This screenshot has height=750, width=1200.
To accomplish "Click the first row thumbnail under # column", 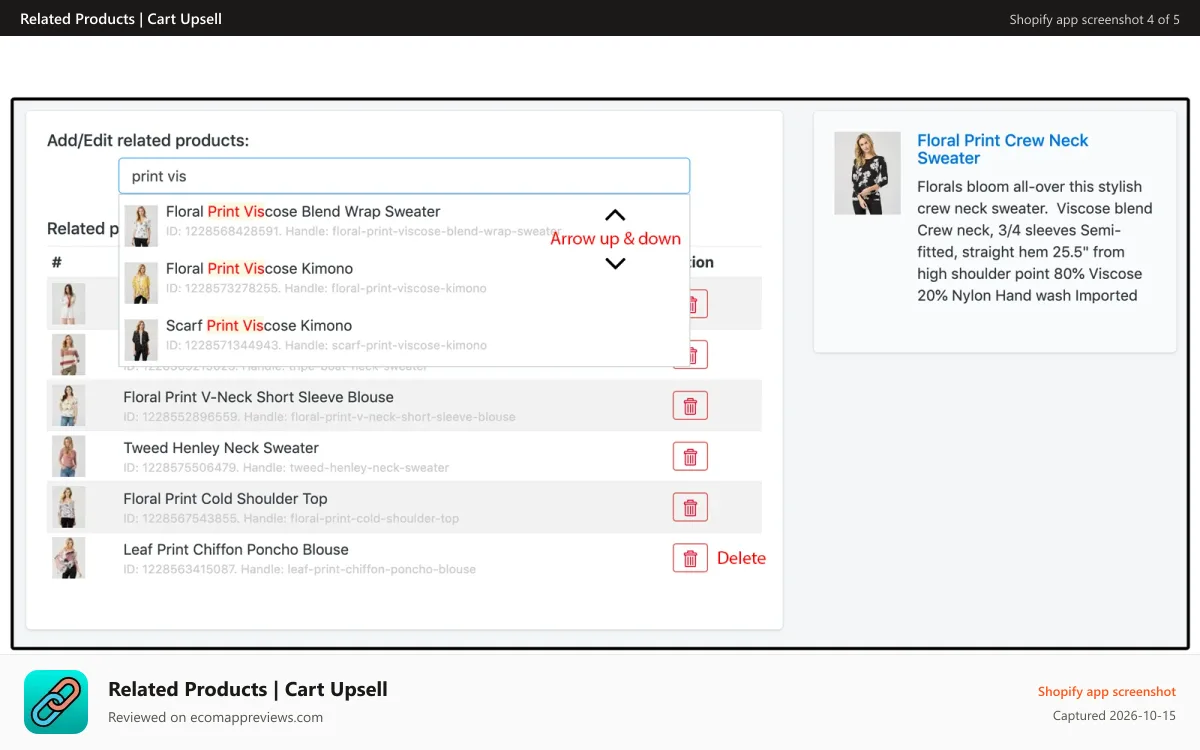I will click(69, 303).
